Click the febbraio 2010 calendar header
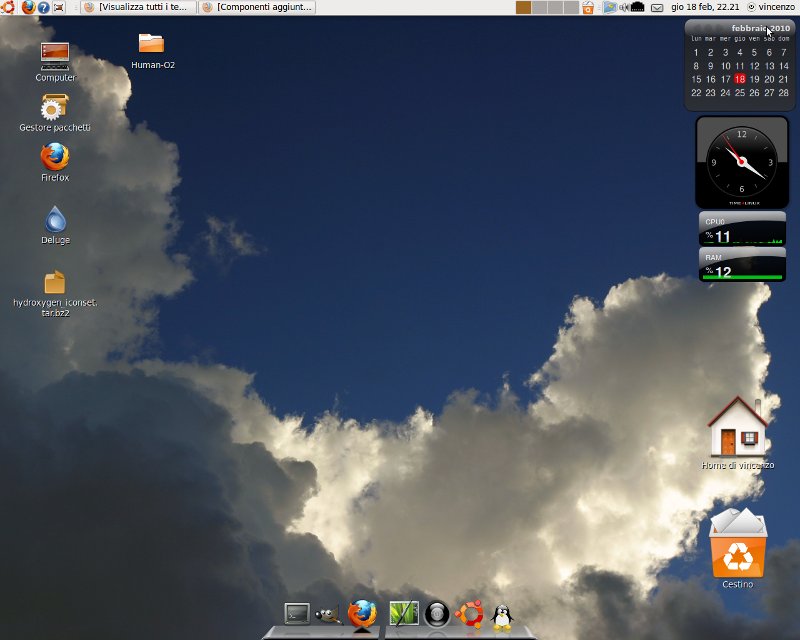The image size is (800, 640). coord(761,28)
